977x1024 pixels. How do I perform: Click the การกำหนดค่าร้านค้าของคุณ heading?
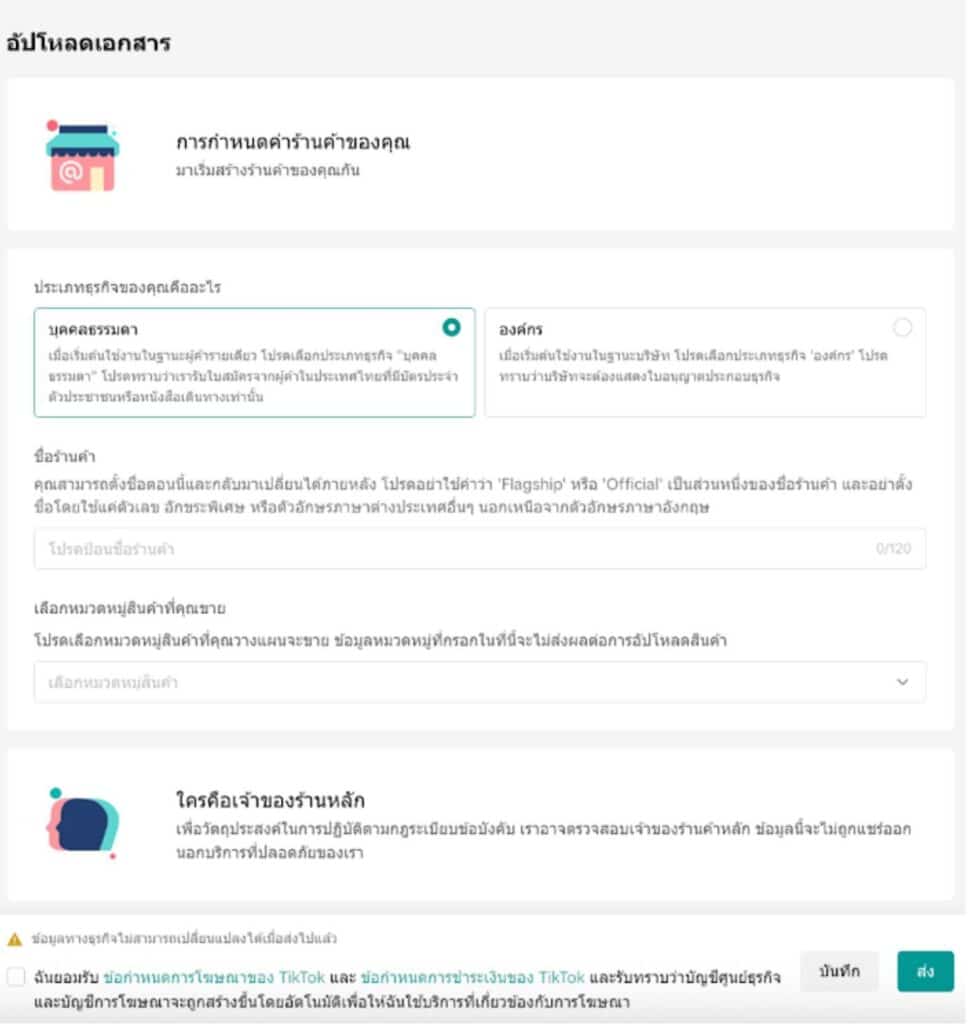coord(293,142)
